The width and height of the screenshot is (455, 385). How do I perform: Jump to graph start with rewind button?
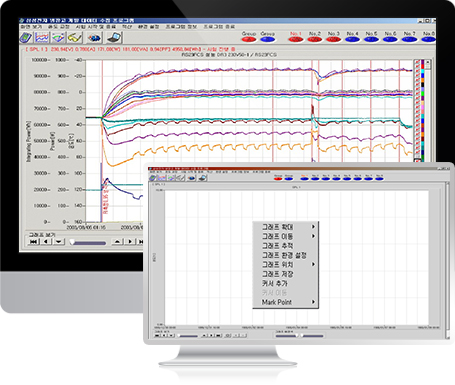(x=33, y=242)
